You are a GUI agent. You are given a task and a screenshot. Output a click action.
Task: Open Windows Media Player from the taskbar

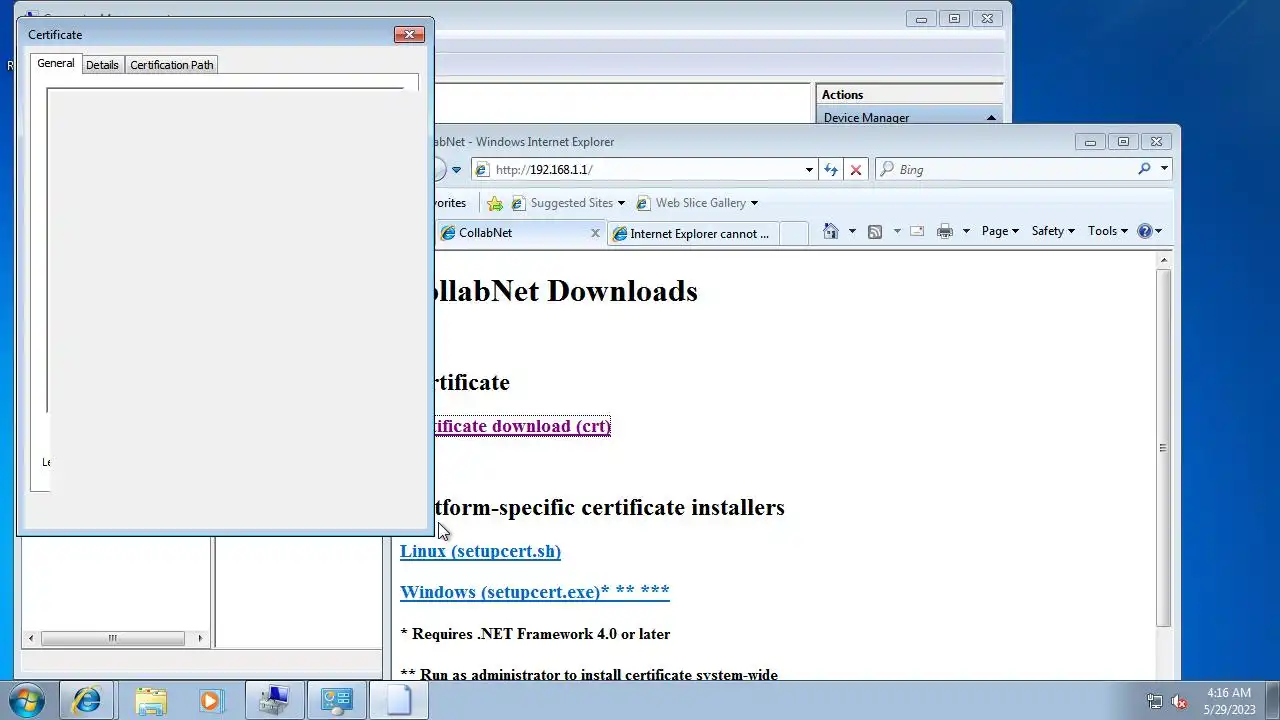(x=211, y=700)
